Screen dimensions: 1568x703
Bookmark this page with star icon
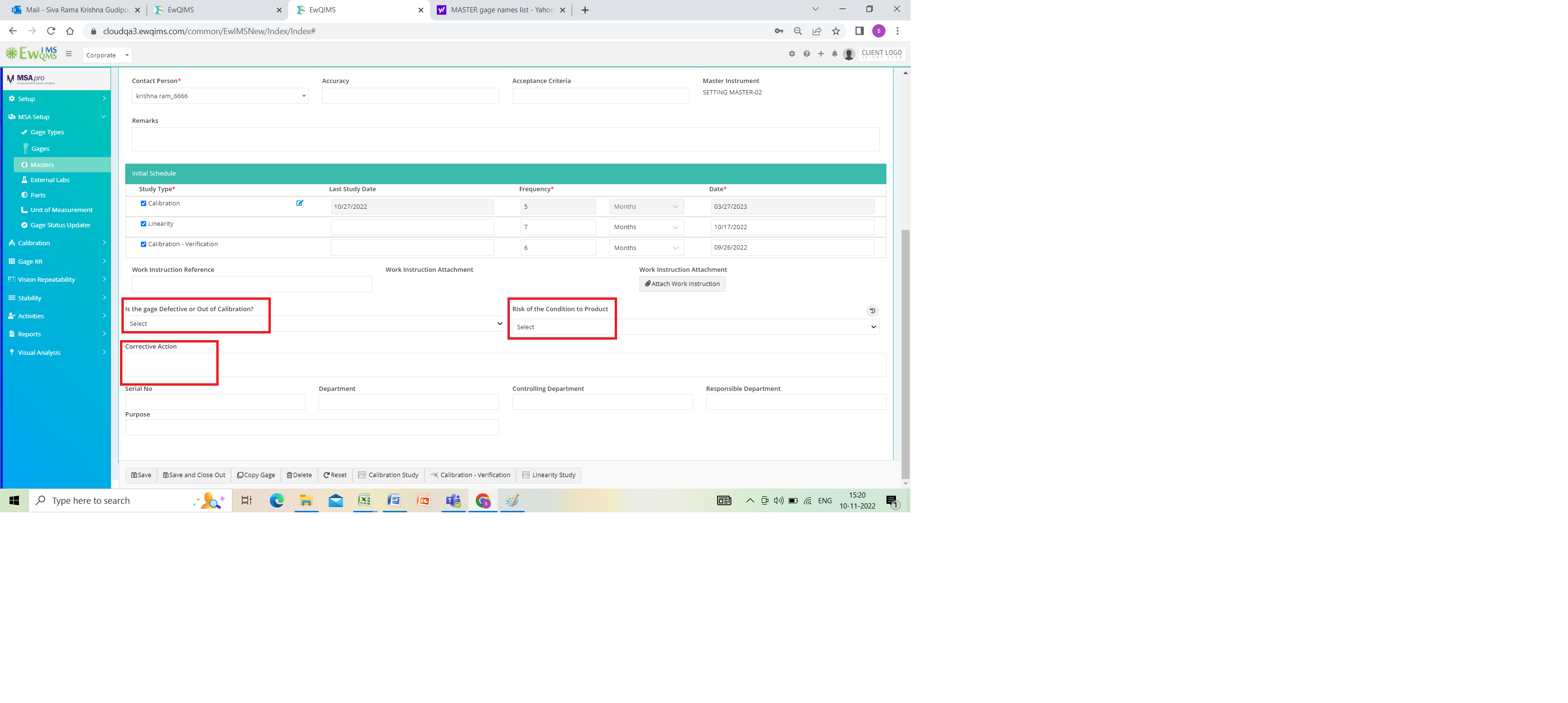pyautogui.click(x=836, y=31)
